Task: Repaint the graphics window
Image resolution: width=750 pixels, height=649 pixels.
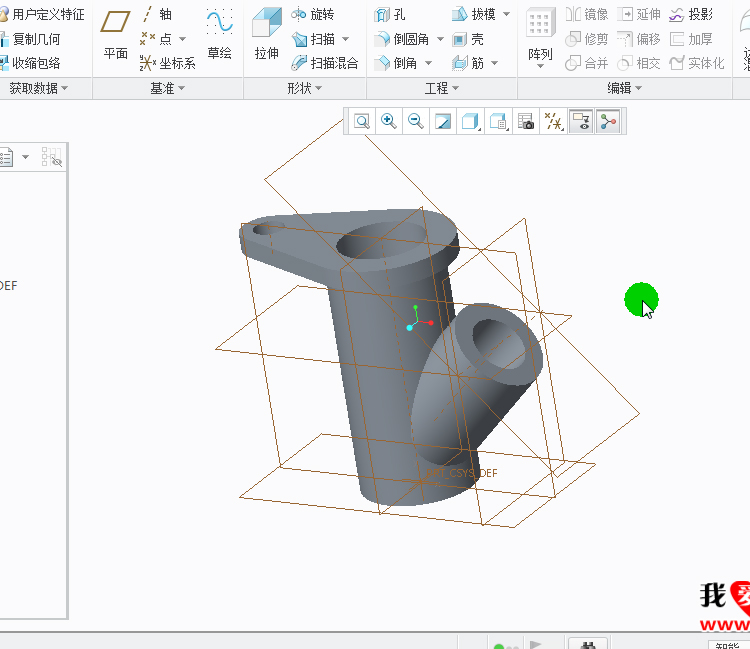Action: click(x=442, y=121)
